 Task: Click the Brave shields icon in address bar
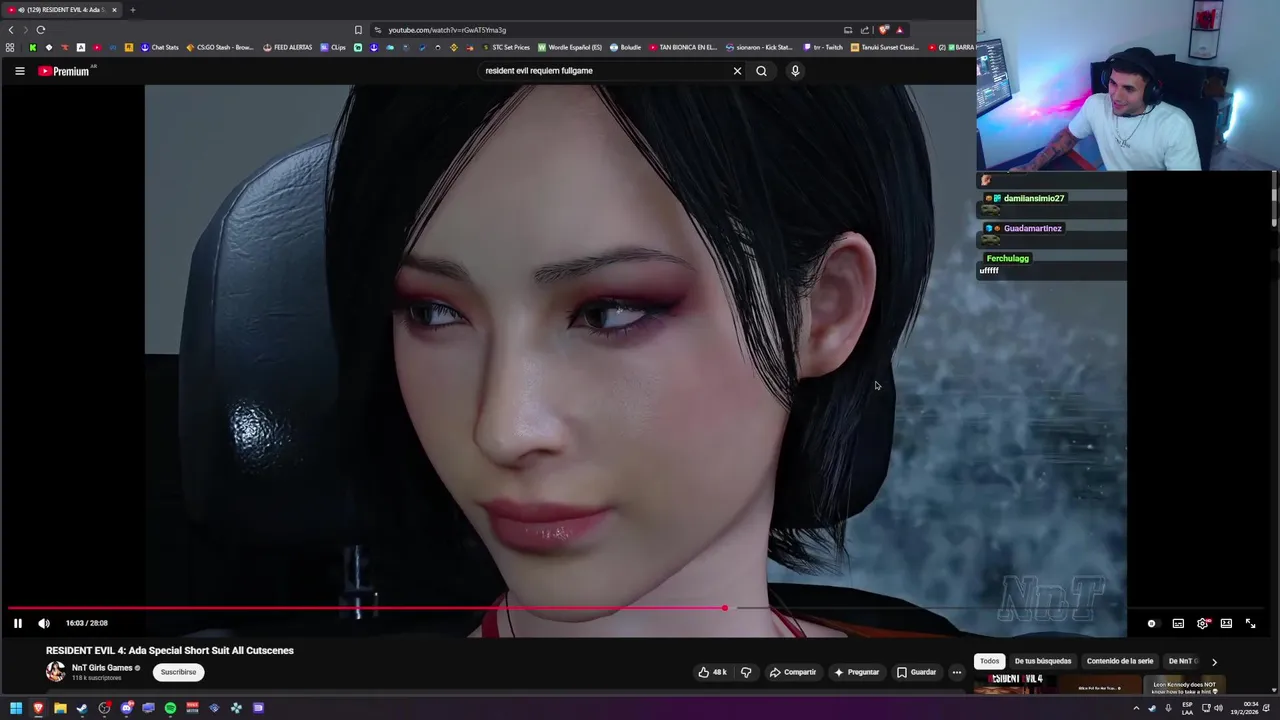(x=883, y=30)
